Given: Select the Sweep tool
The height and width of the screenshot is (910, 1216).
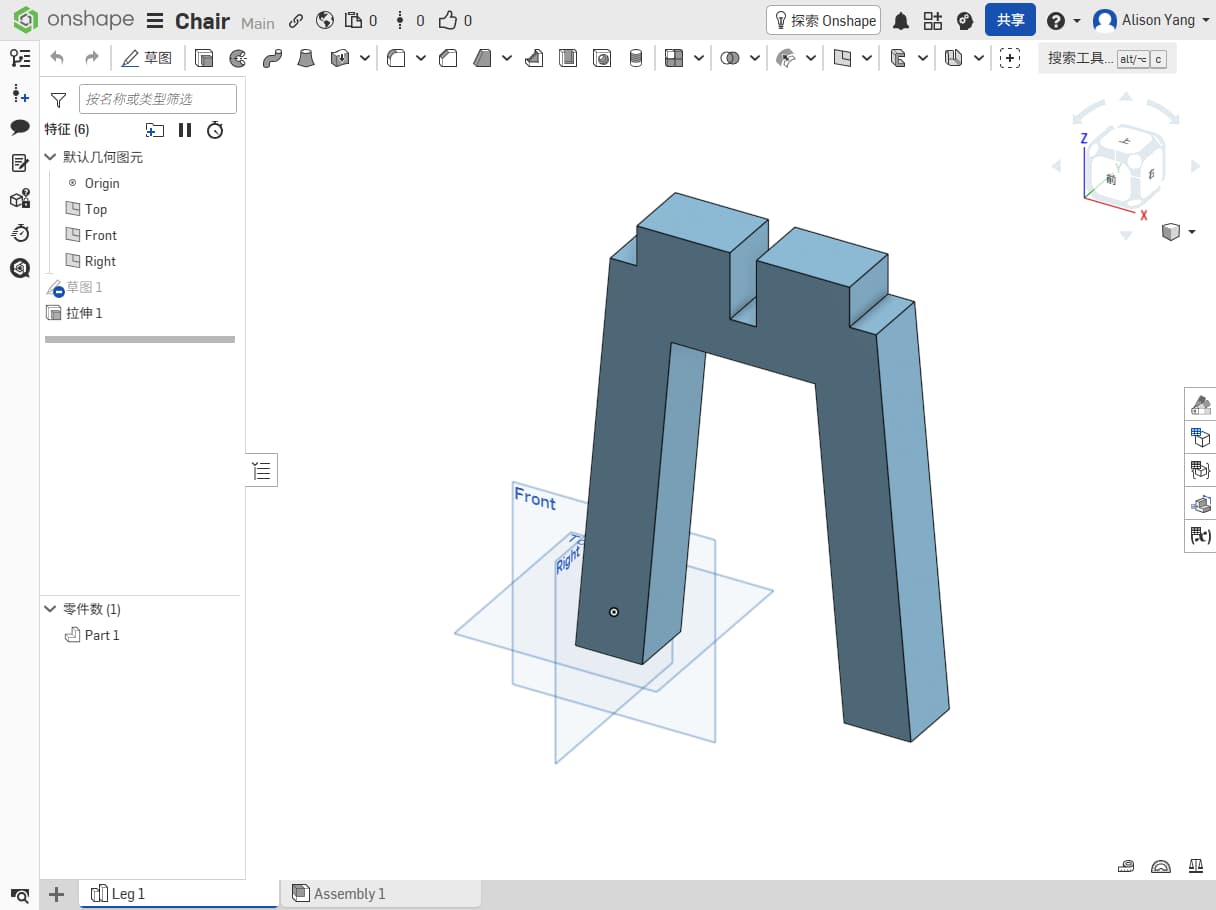Looking at the screenshot, I should point(272,58).
